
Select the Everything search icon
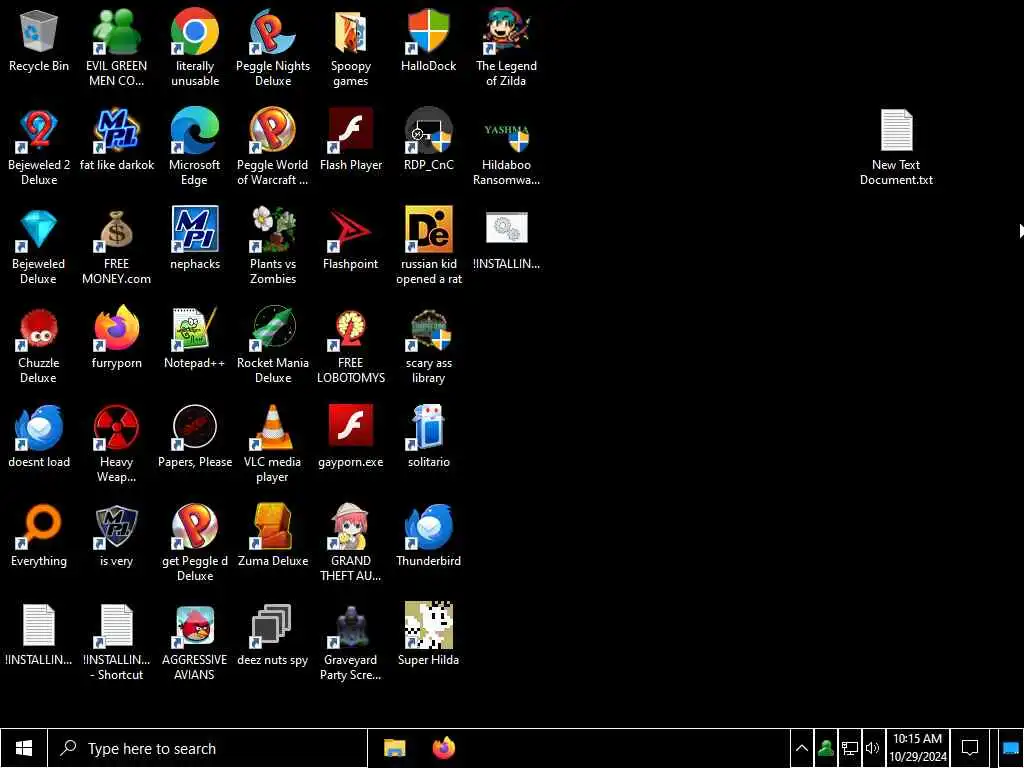tap(39, 536)
